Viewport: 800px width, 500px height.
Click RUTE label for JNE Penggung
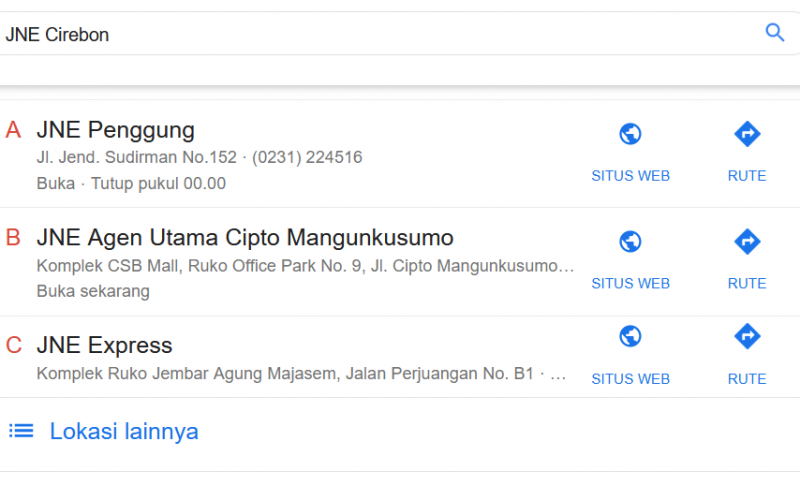coord(747,176)
